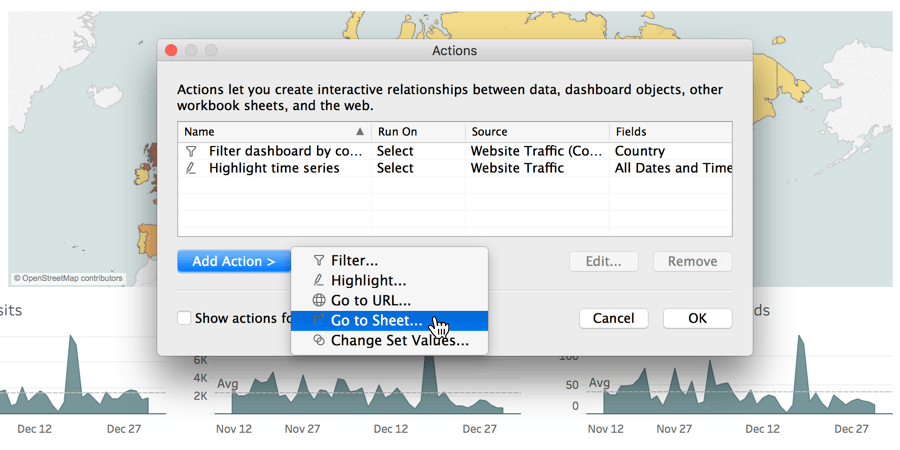900x450 pixels.
Task: Sort the actions by Run On column header
Action: [x=418, y=131]
